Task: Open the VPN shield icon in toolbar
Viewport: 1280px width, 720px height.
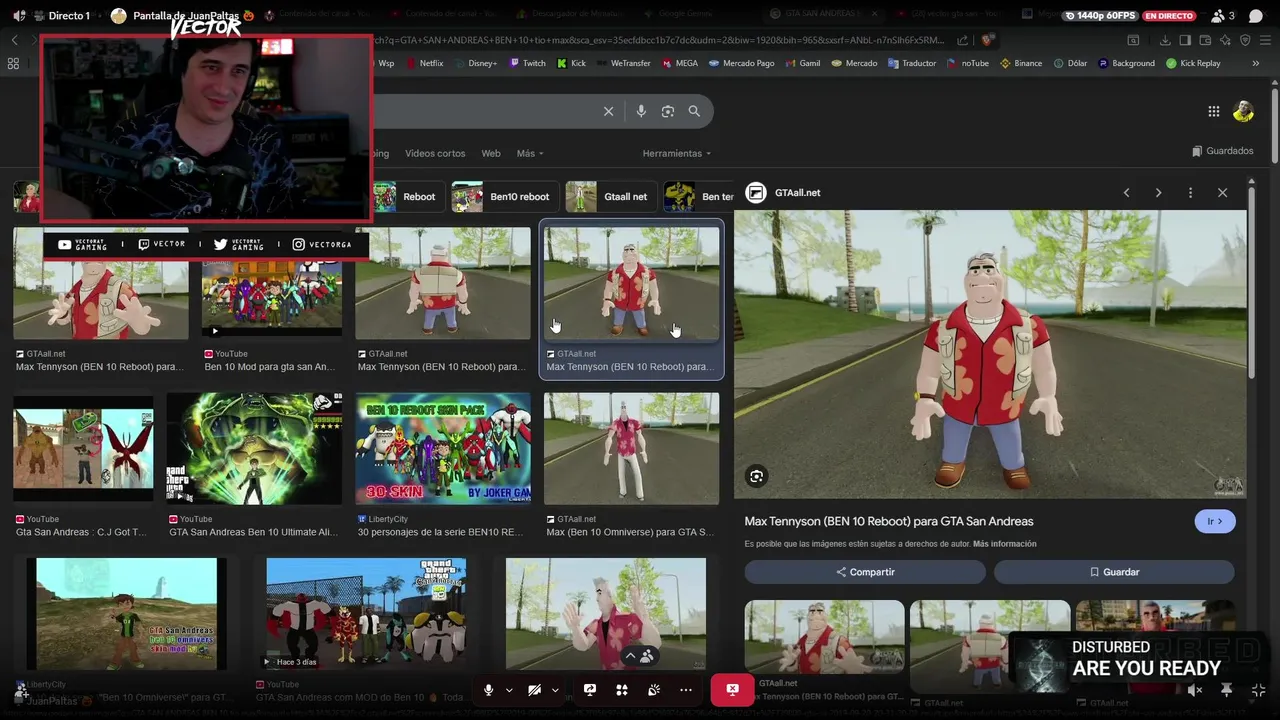Action: coord(1245,40)
